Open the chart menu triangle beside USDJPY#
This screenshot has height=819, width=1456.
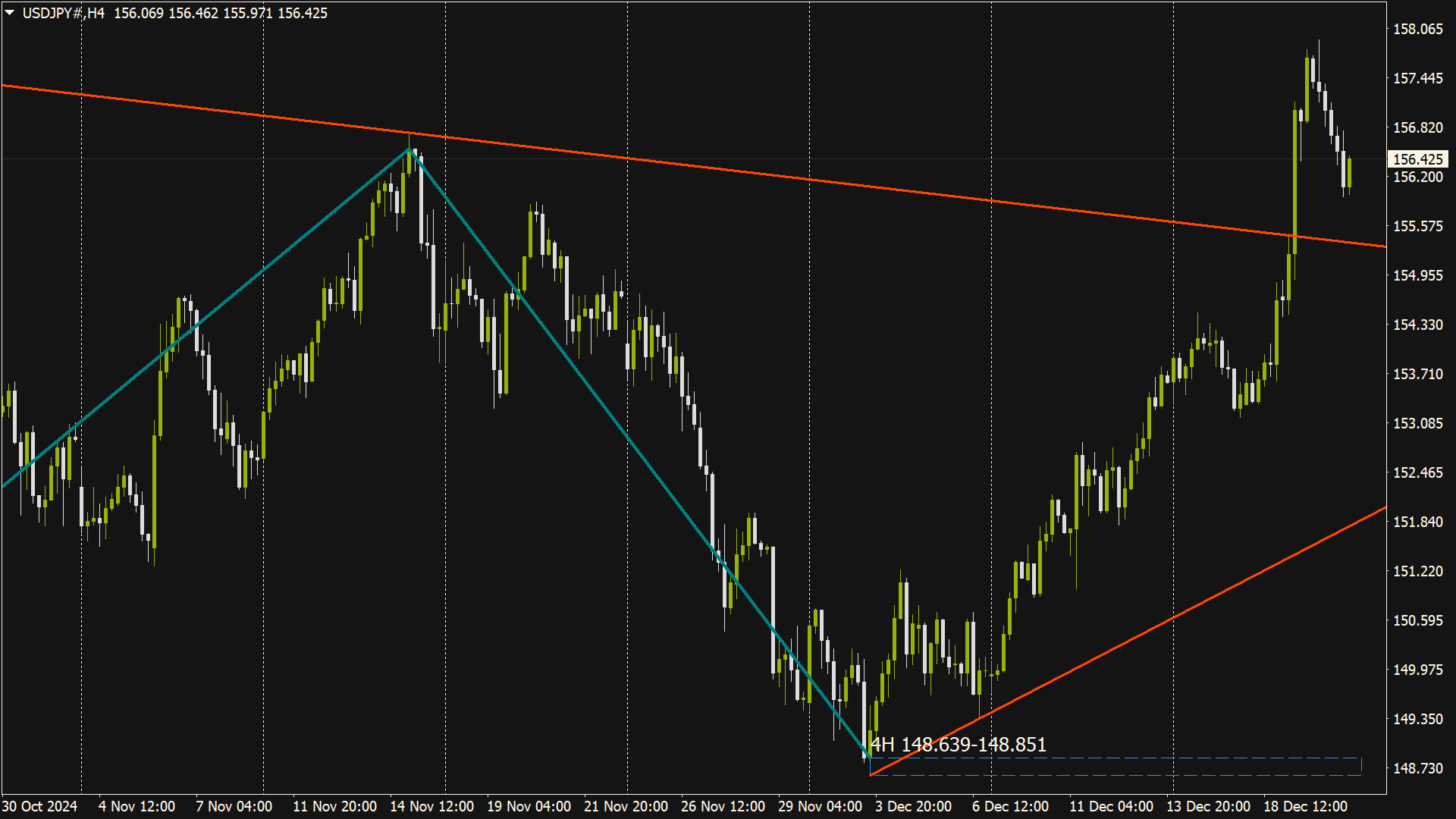click(x=10, y=13)
